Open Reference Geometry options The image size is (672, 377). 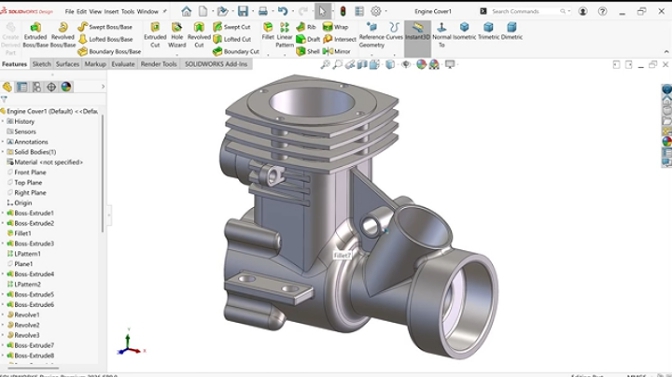pyautogui.click(x=372, y=35)
